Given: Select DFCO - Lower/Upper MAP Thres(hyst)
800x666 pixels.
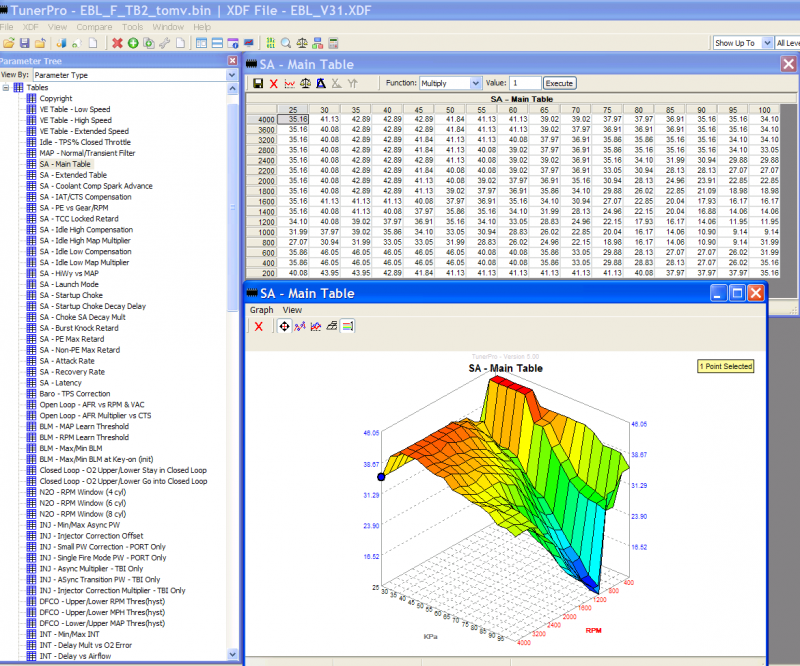Looking at the screenshot, I should click(x=102, y=623).
